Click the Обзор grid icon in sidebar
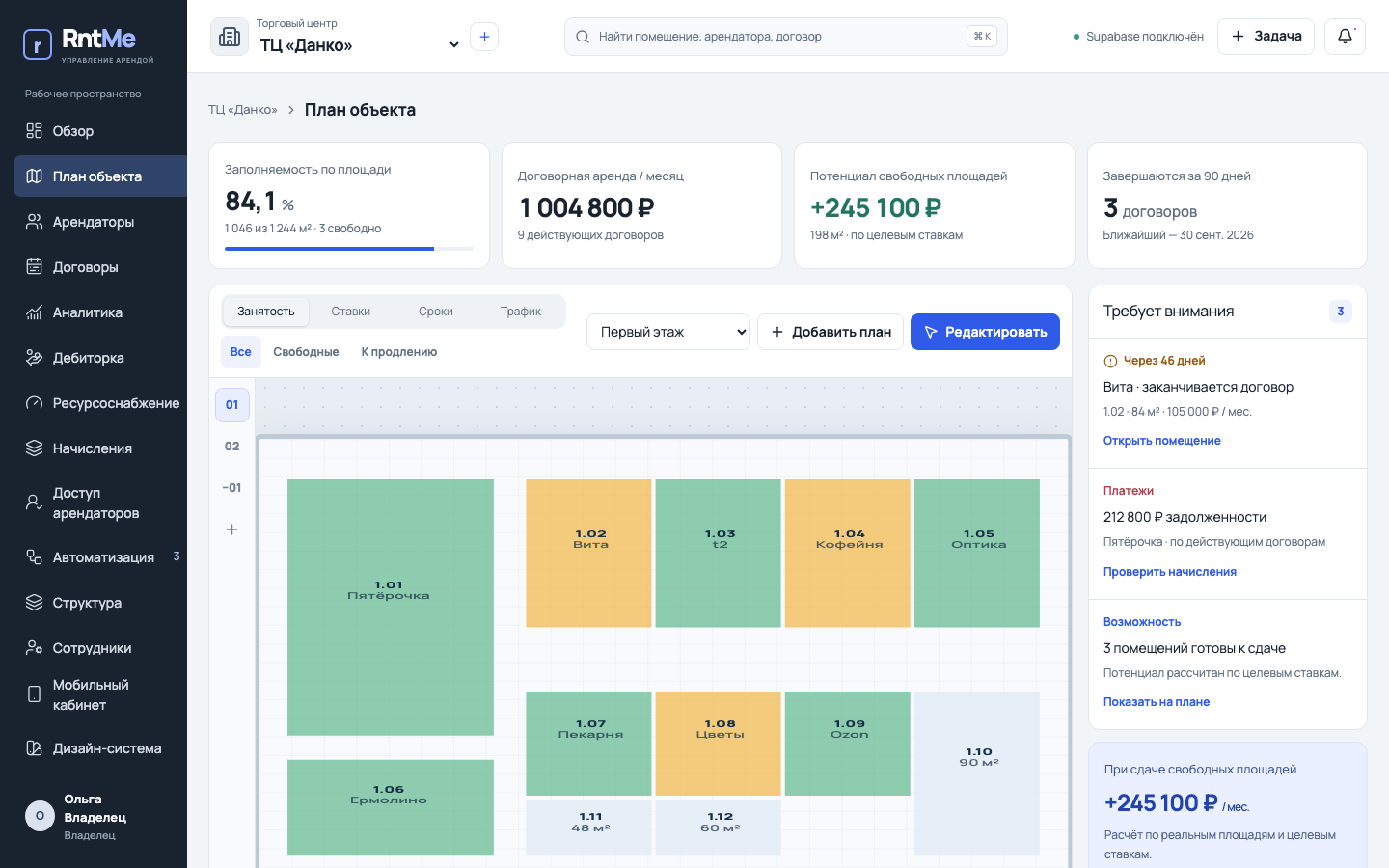1389x868 pixels. 34,131
